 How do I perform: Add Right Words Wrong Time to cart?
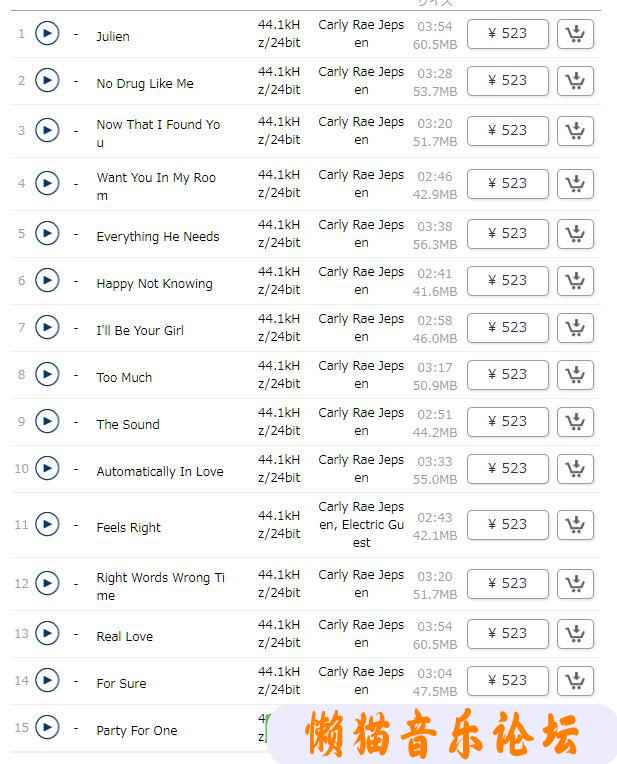point(575,584)
